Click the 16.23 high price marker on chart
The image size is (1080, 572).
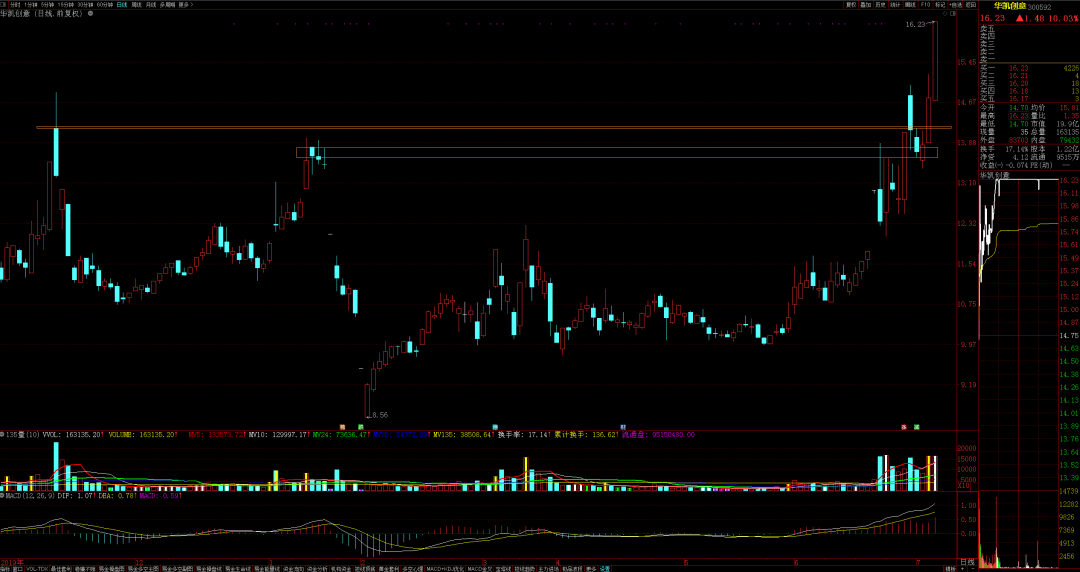point(915,24)
